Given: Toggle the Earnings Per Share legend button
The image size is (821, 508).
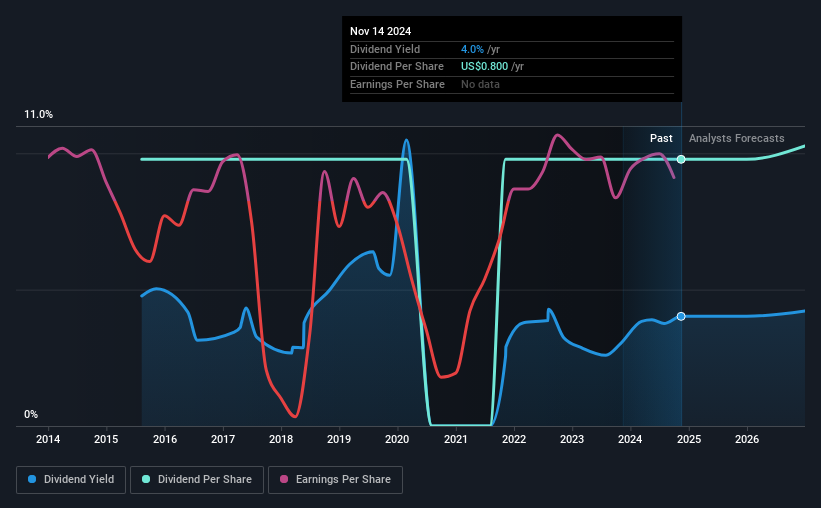Looking at the screenshot, I should click(x=335, y=480).
